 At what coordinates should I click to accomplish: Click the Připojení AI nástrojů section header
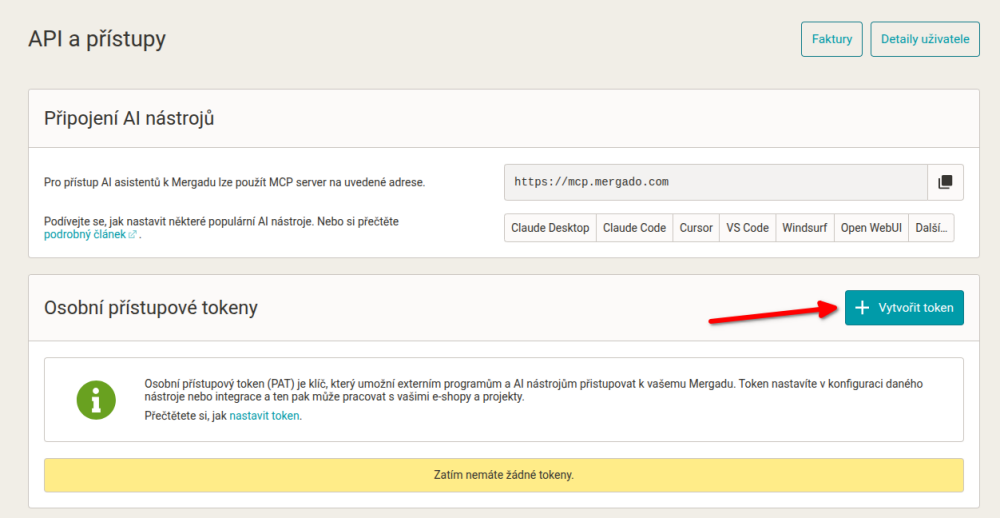tap(129, 119)
